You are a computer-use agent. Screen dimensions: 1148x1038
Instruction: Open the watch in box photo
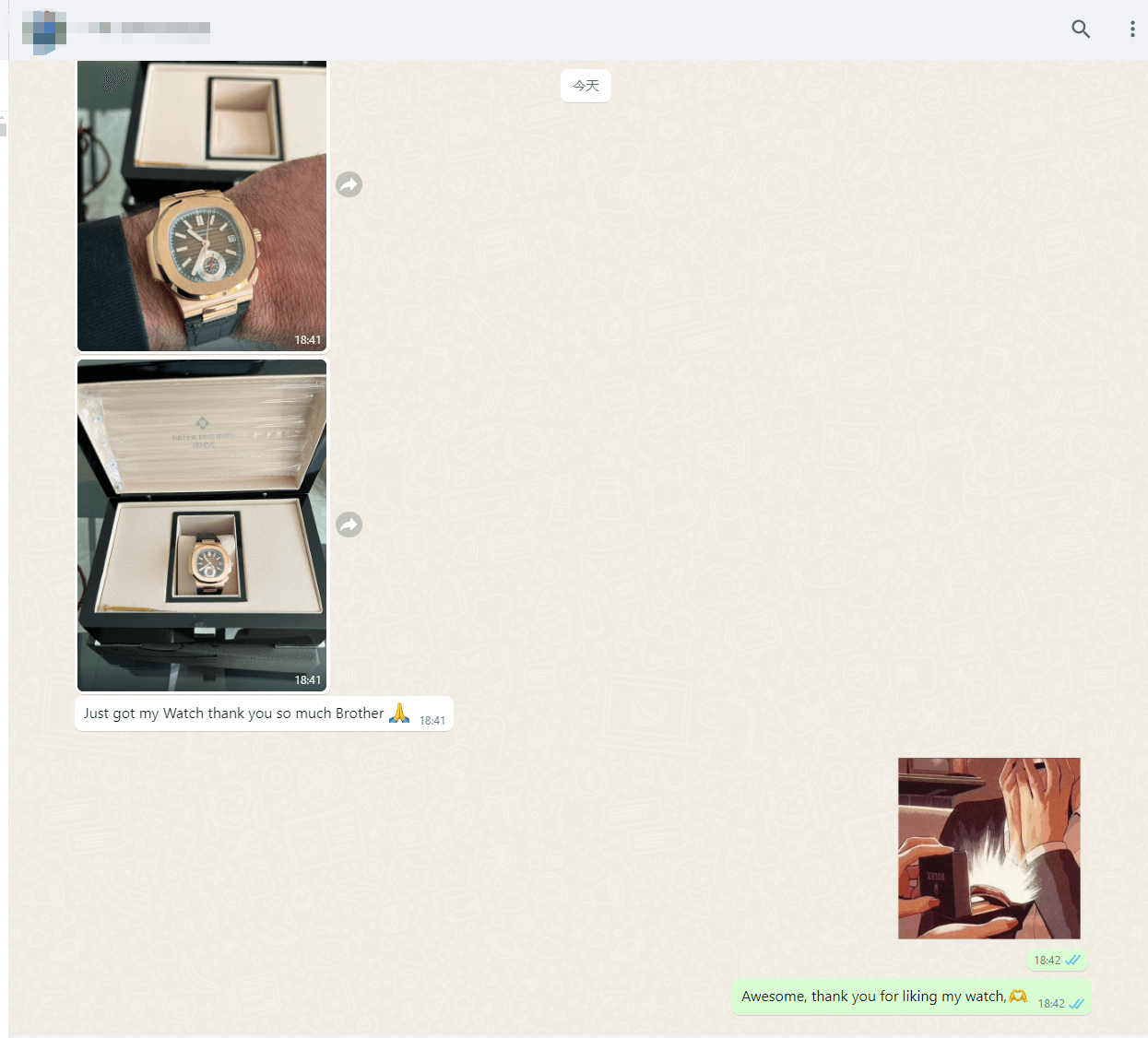coord(202,525)
